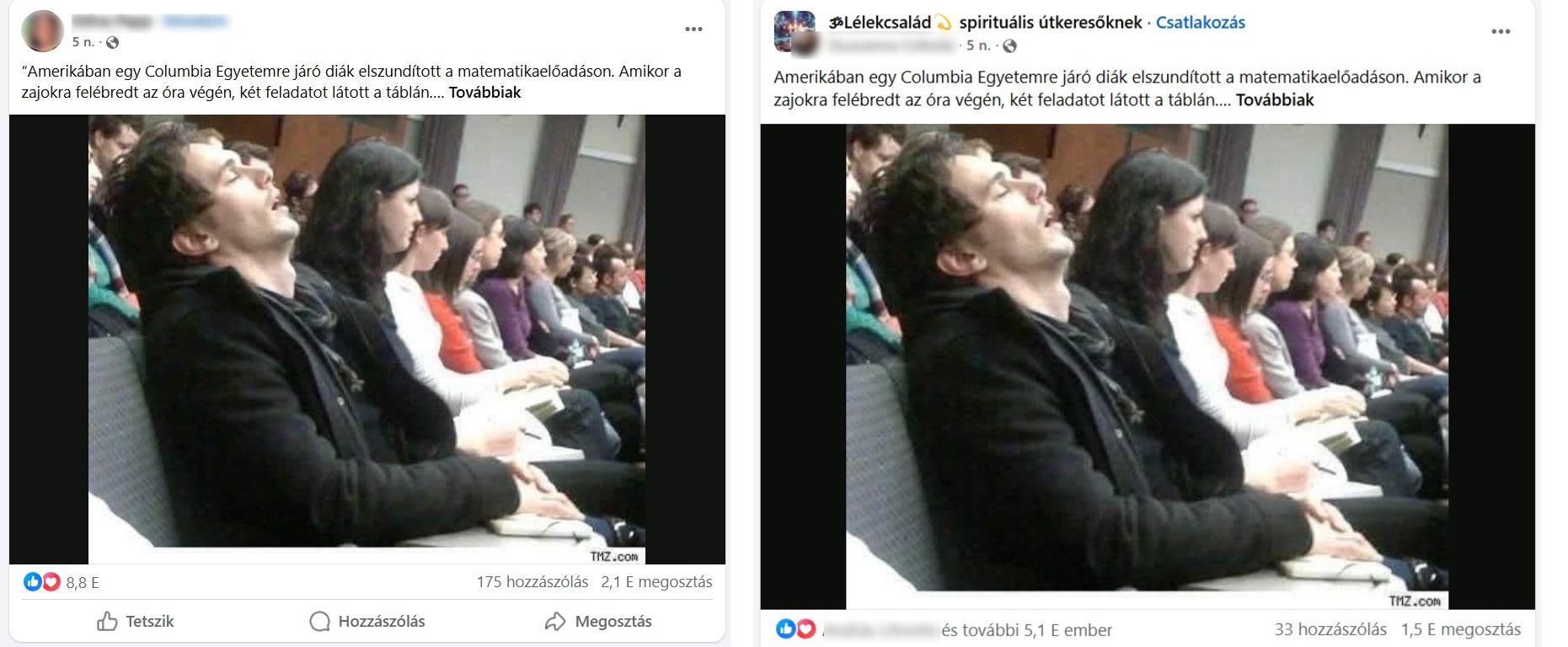Screen dimensions: 1568x647
Task: Show the 33 hozzászólás comments
Action: 1330,629
